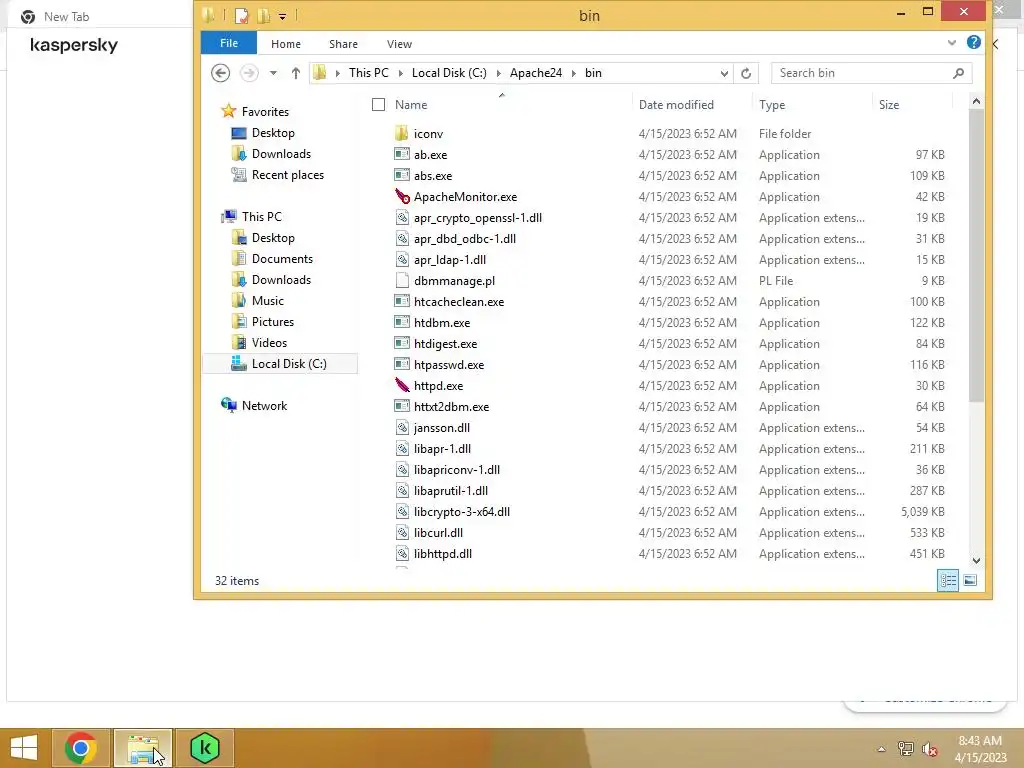Open Local Disk (C:) in sidebar
This screenshot has width=1024, height=768.
[281, 364]
